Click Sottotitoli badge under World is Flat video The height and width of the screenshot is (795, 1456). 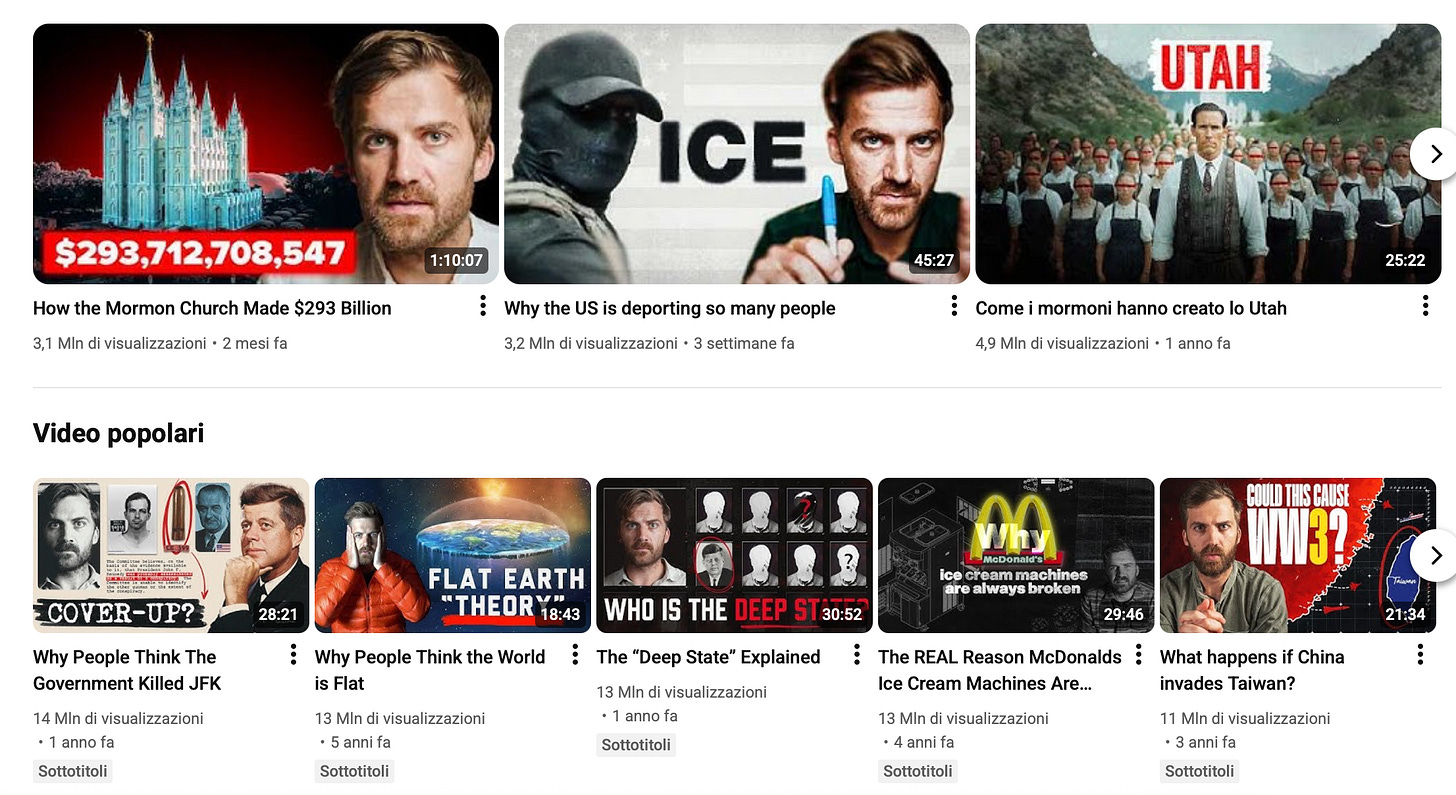coord(355,771)
